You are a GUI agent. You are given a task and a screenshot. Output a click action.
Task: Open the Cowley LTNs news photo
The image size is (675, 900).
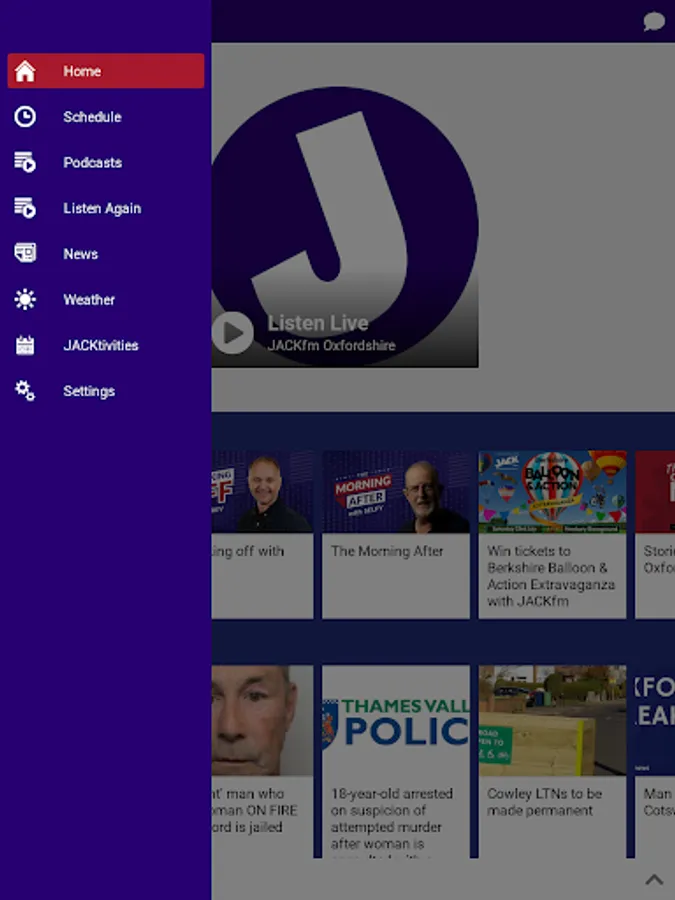click(552, 720)
